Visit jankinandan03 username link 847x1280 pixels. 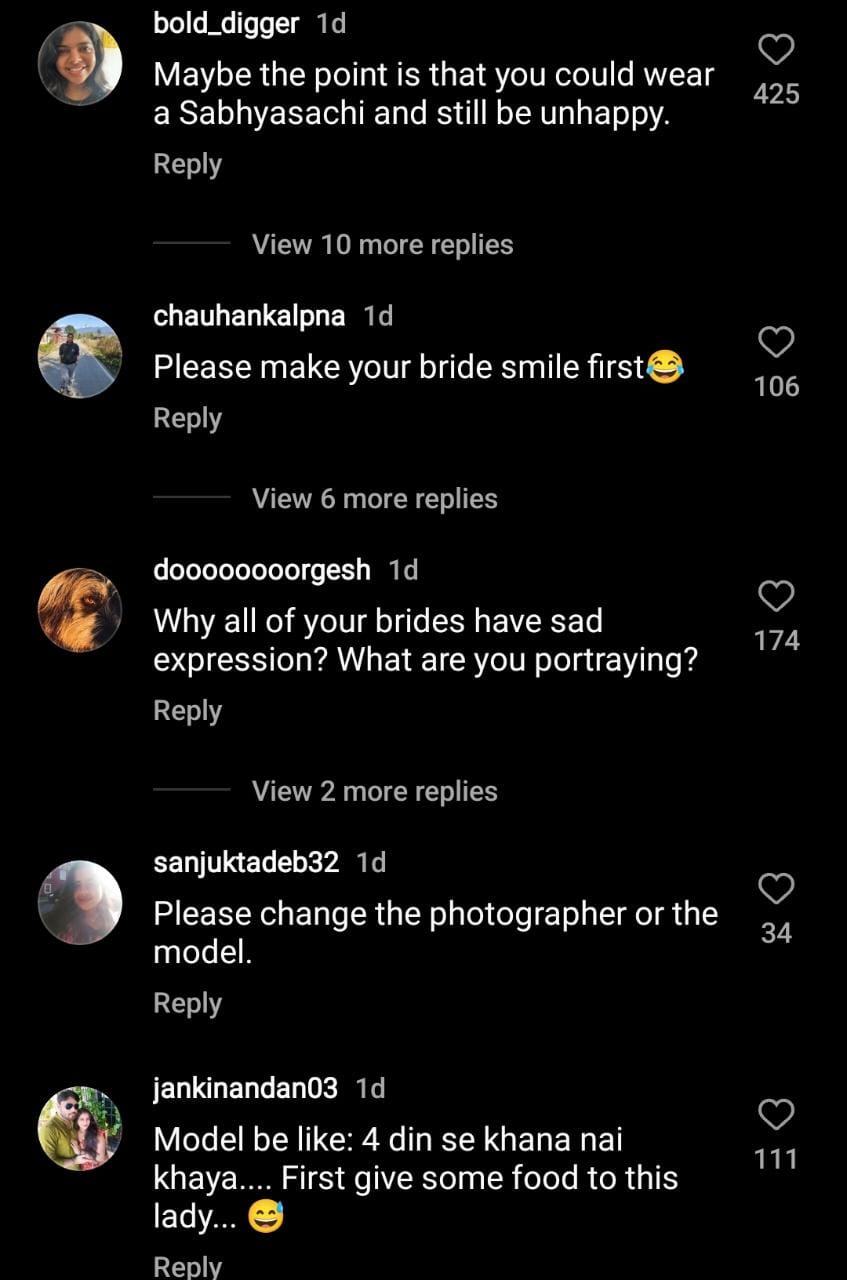[245, 1089]
